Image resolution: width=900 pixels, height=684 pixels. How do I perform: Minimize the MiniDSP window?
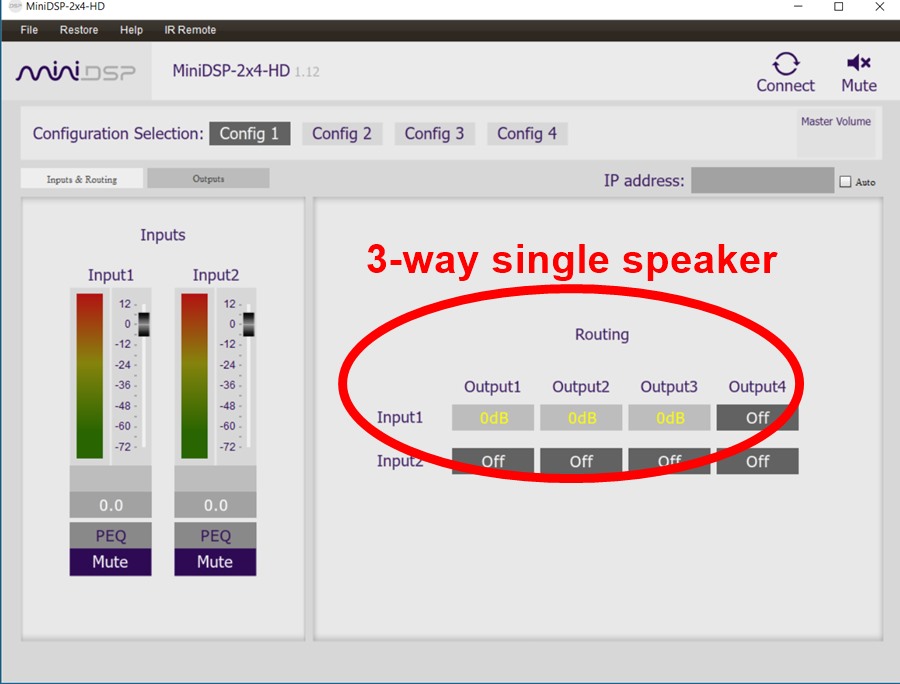tap(798, 6)
